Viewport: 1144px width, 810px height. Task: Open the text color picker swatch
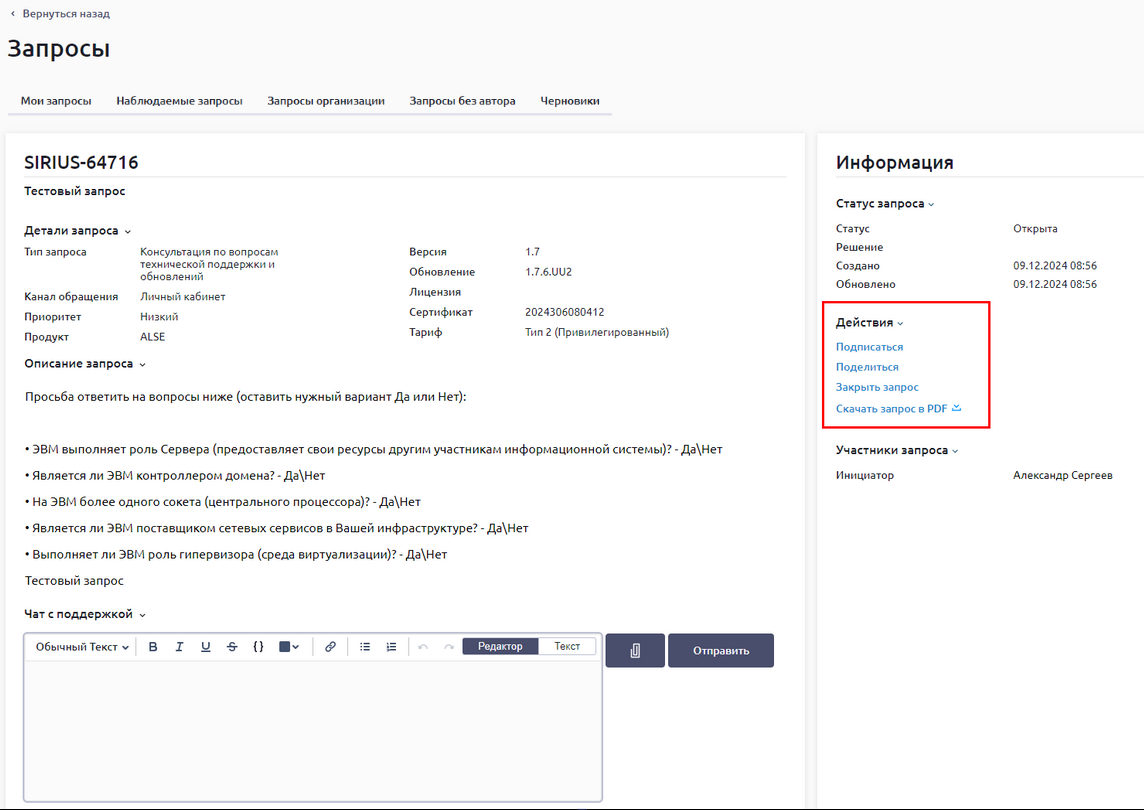[289, 647]
